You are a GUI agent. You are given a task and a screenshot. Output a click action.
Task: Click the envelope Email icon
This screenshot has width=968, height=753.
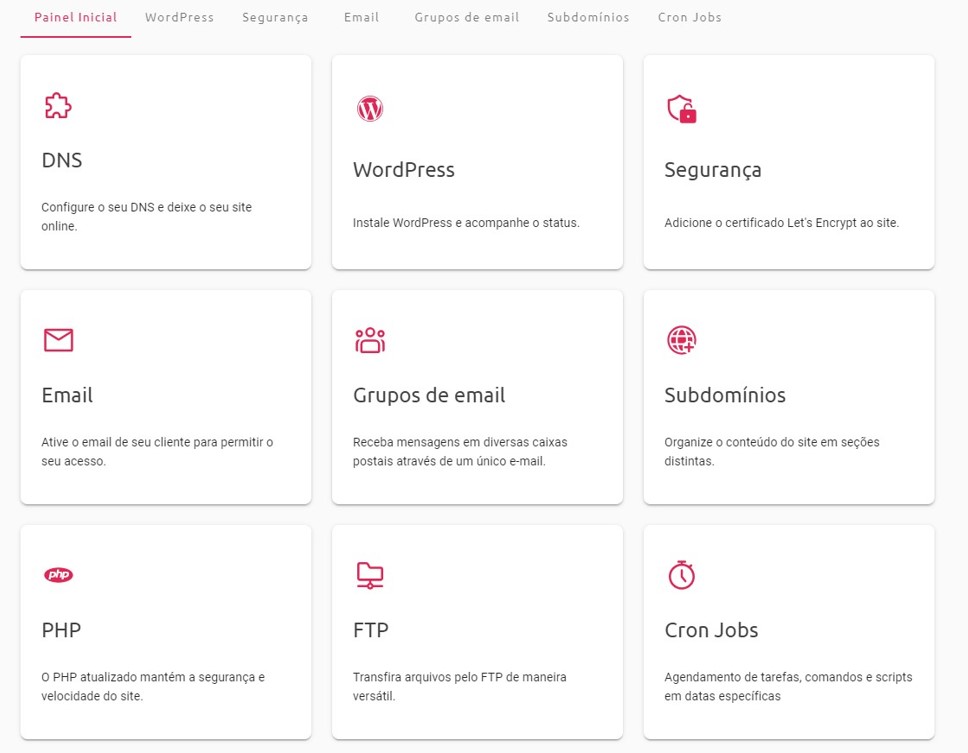59,340
